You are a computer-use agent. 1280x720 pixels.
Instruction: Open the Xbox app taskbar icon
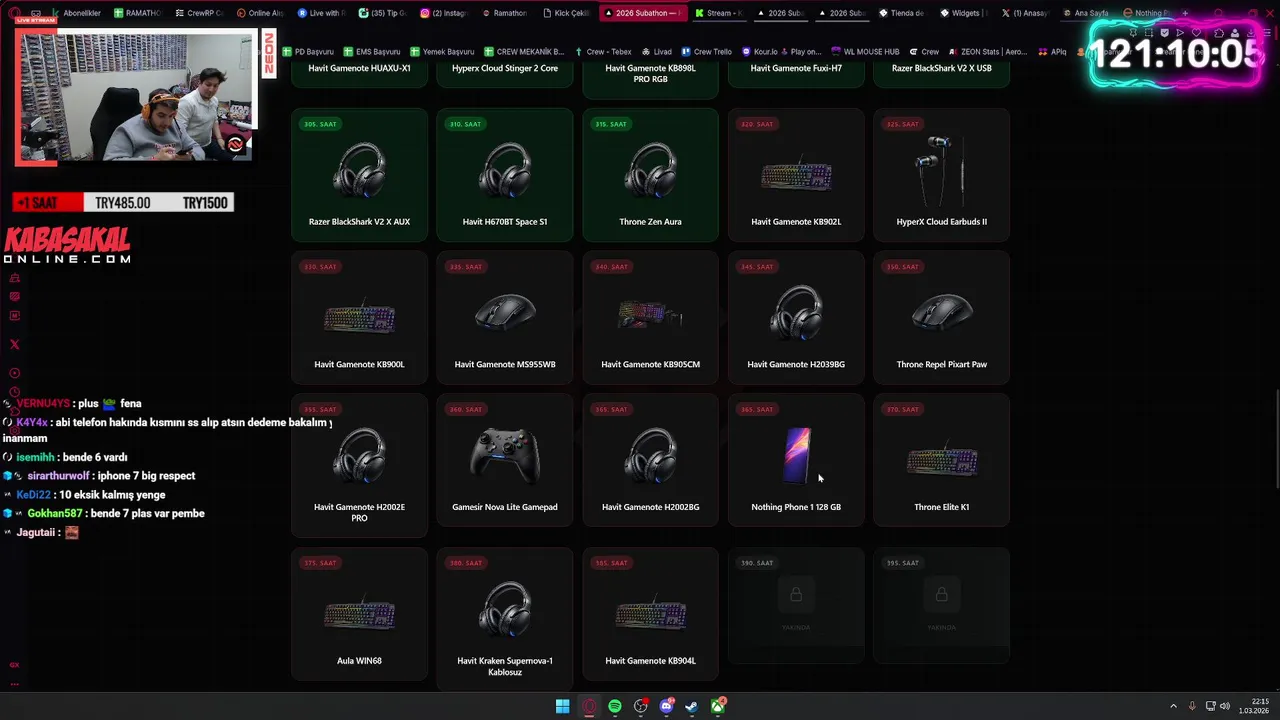point(718,706)
